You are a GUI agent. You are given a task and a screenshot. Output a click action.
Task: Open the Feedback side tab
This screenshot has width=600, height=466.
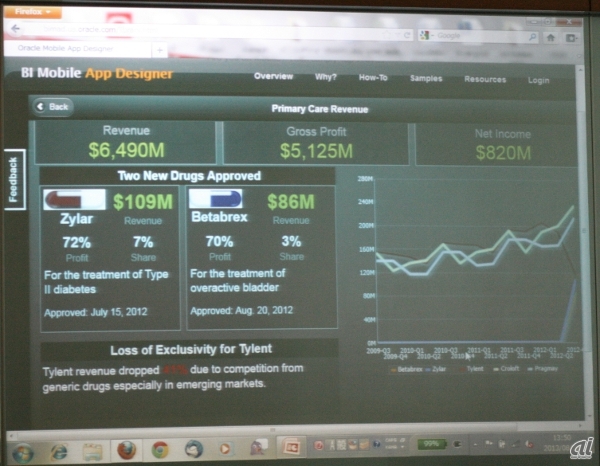14,179
